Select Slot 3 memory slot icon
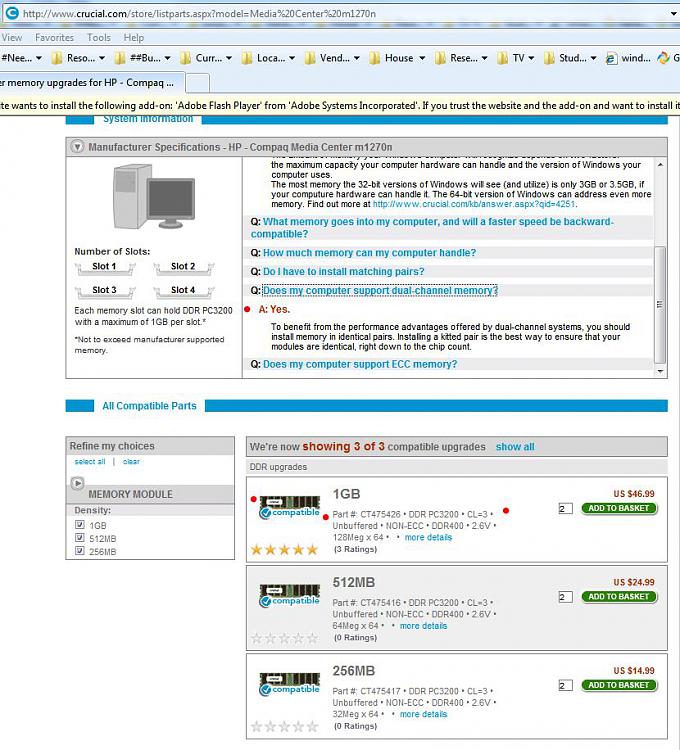Viewport: 680px width, 750px height. [105, 292]
